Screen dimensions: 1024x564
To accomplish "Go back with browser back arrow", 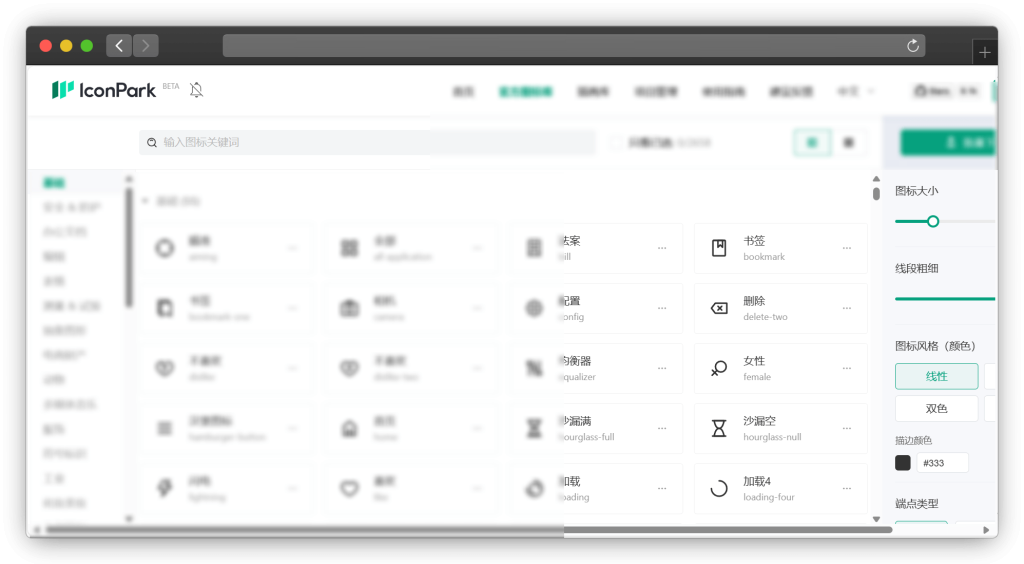I will (x=120, y=46).
